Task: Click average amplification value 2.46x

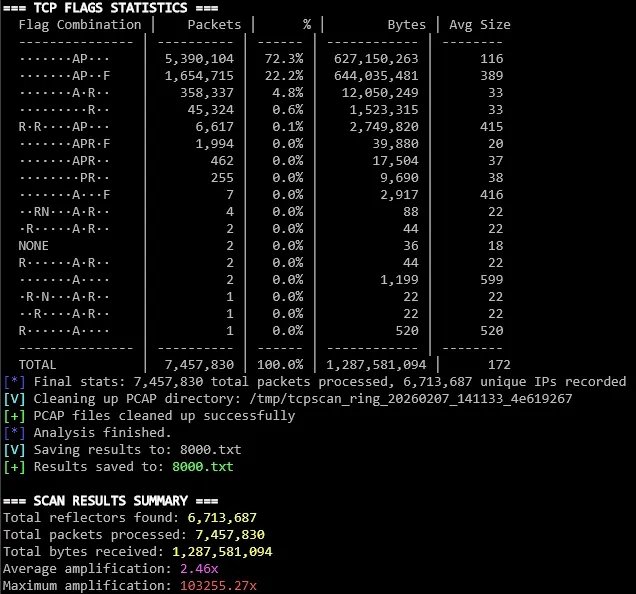Action: click(x=199, y=569)
